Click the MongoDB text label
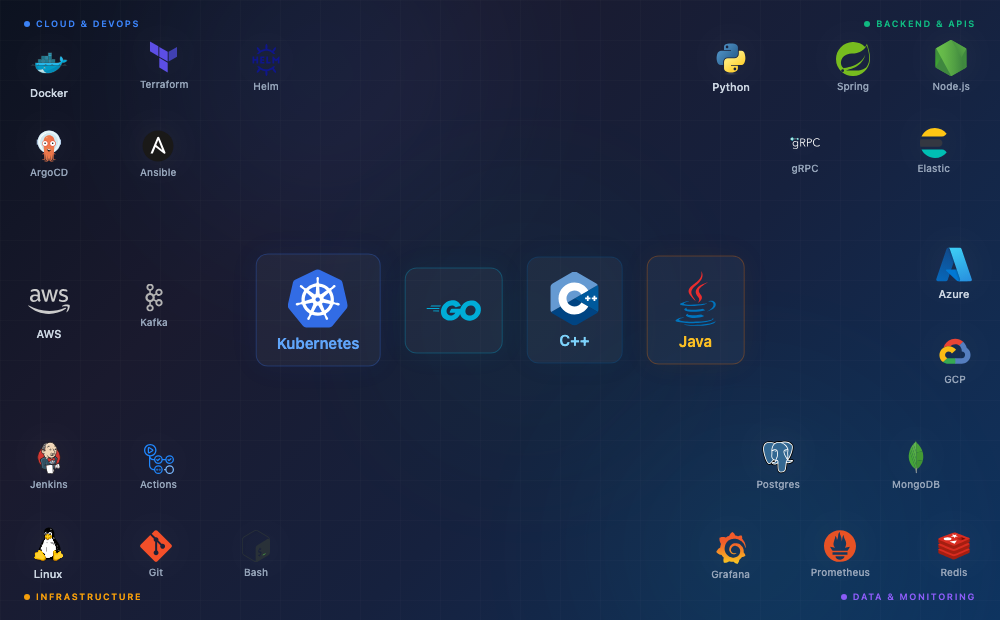Screen dimensions: 1000x620 coord(916,485)
